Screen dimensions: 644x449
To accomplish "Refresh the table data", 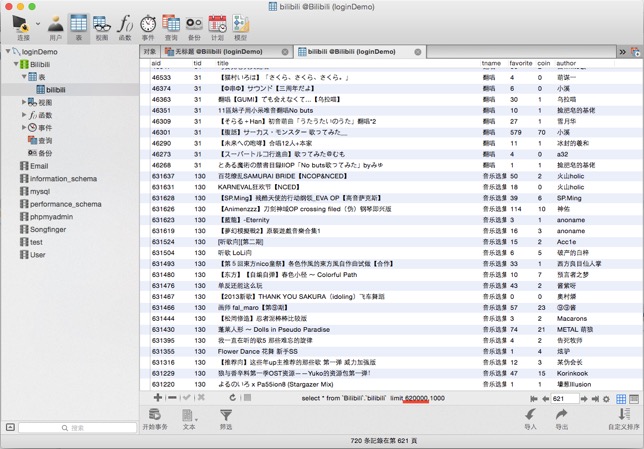I will coord(233,397).
